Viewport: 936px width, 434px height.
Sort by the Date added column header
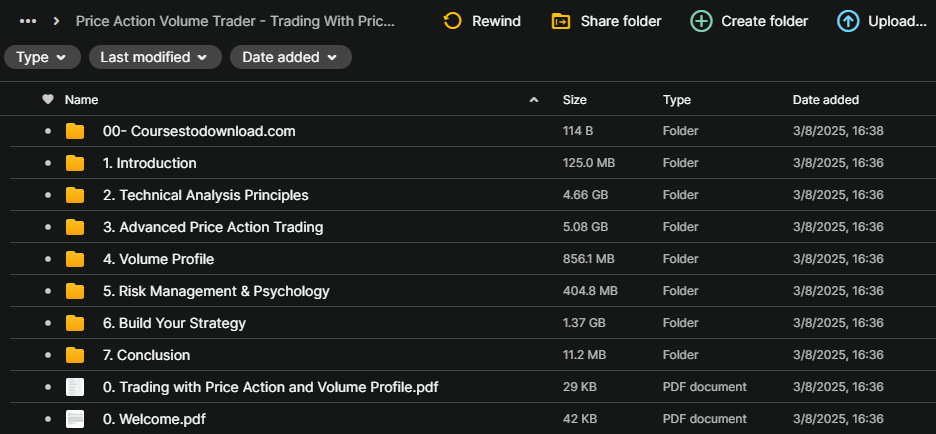(826, 100)
